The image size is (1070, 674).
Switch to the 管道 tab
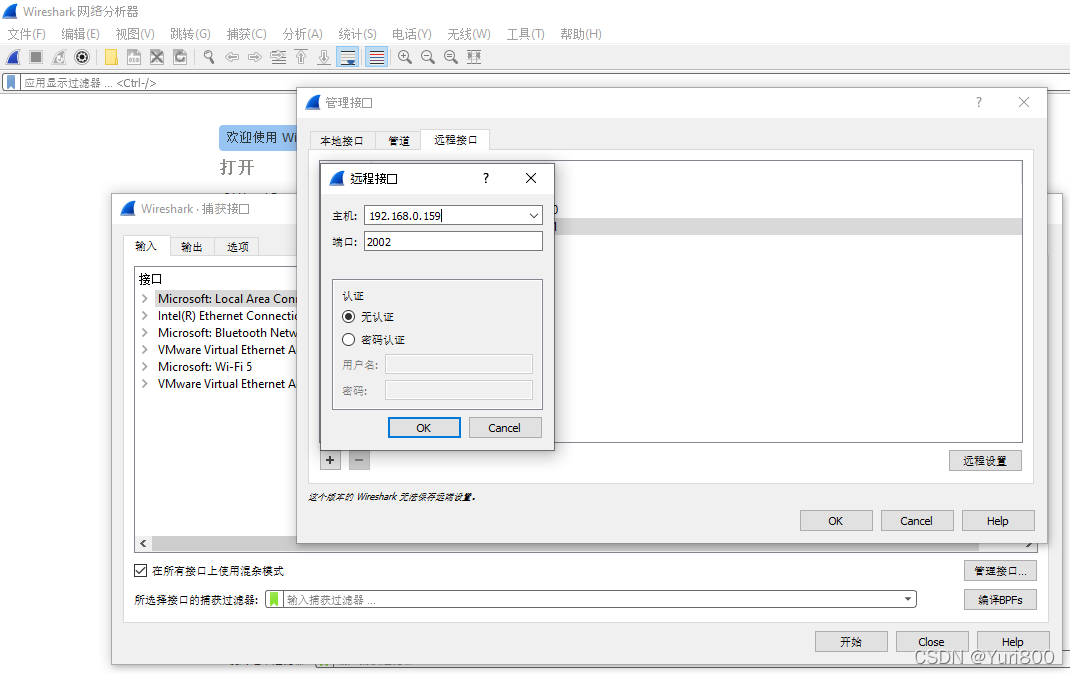(399, 141)
